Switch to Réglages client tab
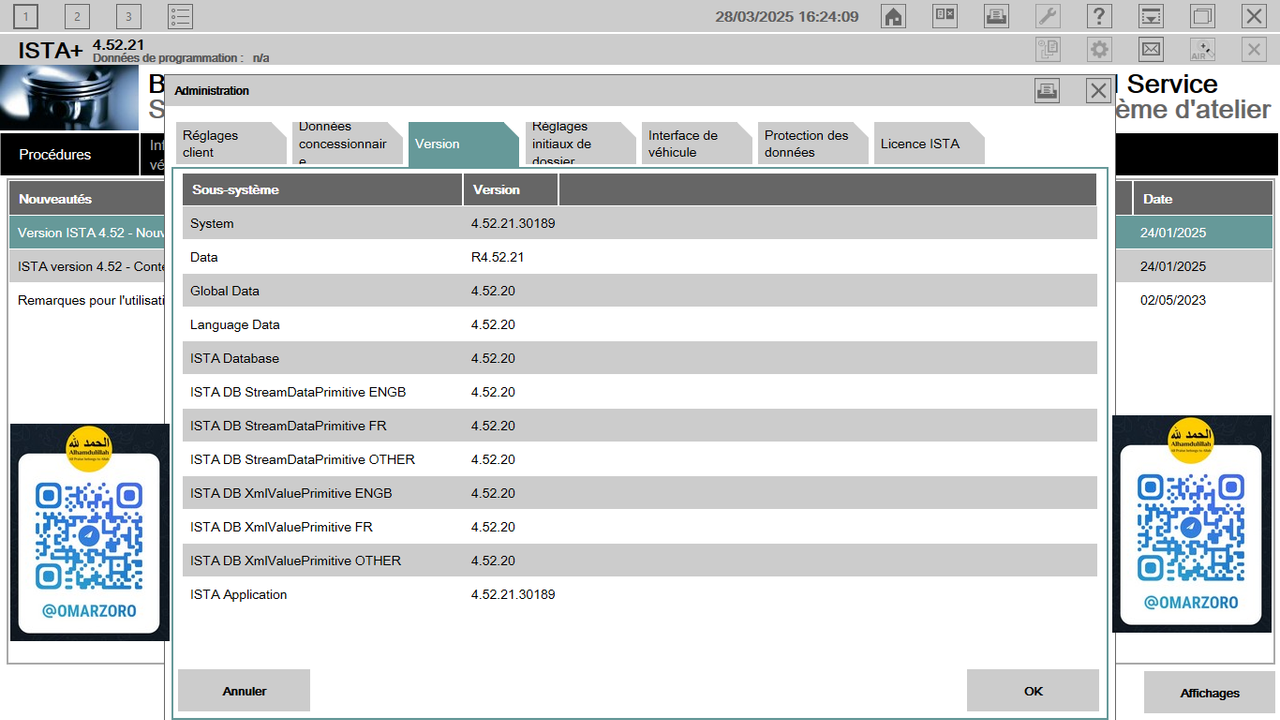This screenshot has width=1280, height=720. pos(231,143)
